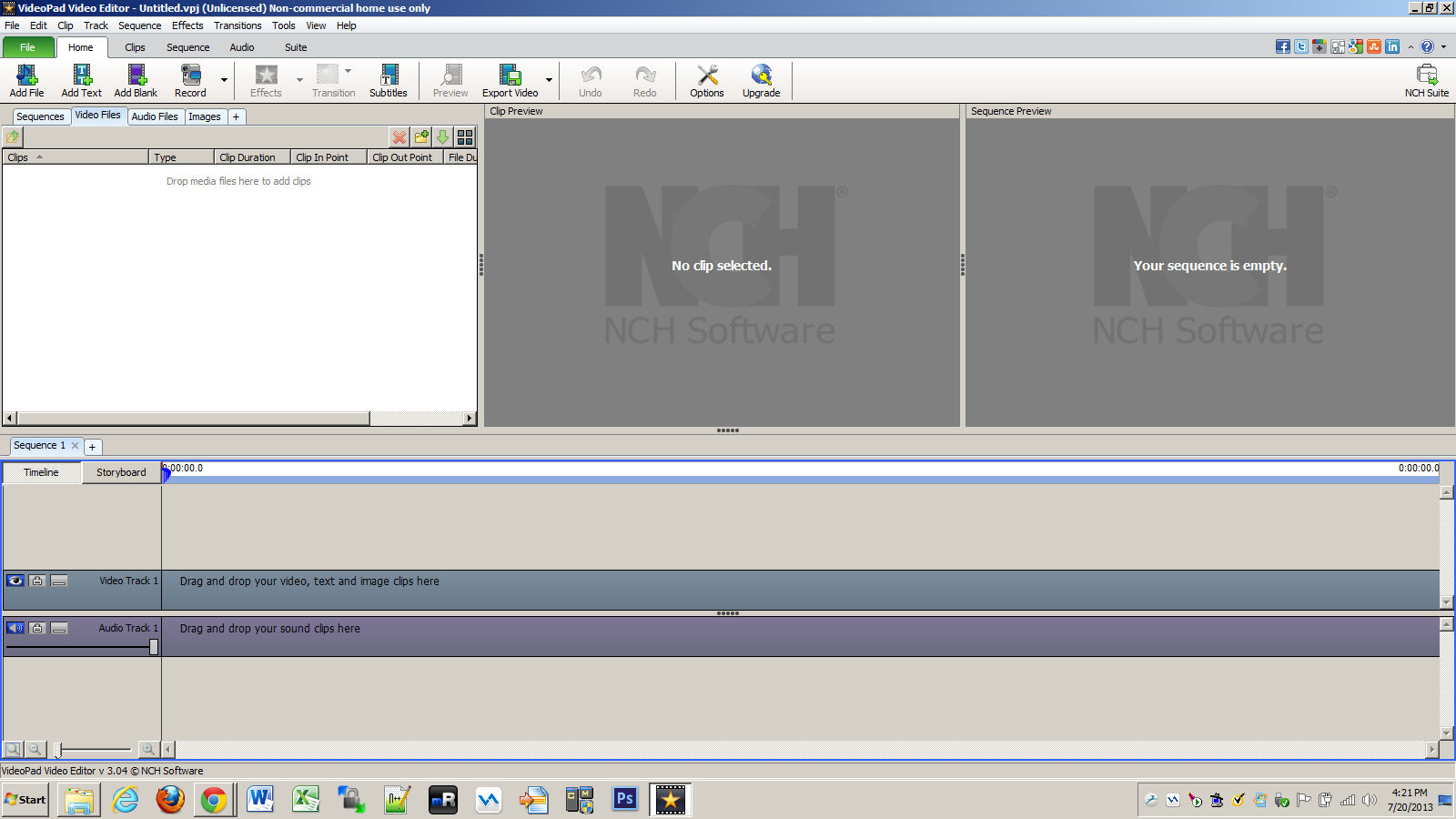Switch to the Images bin tab
1456x819 pixels.
click(x=205, y=116)
